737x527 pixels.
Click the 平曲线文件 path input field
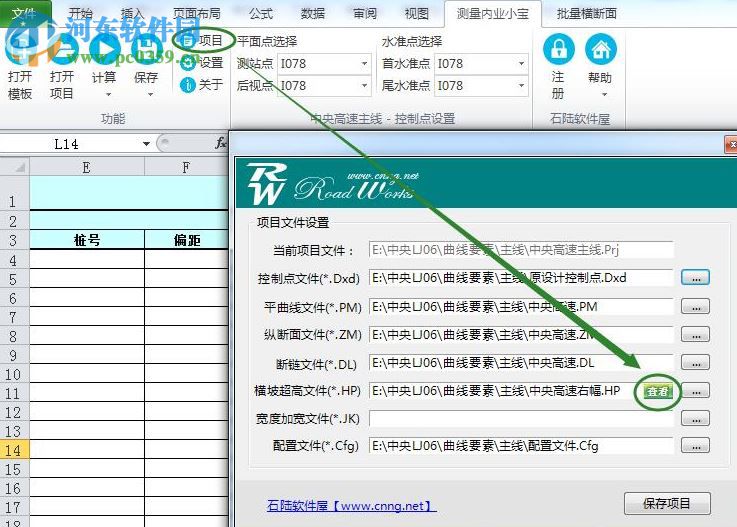[x=521, y=307]
